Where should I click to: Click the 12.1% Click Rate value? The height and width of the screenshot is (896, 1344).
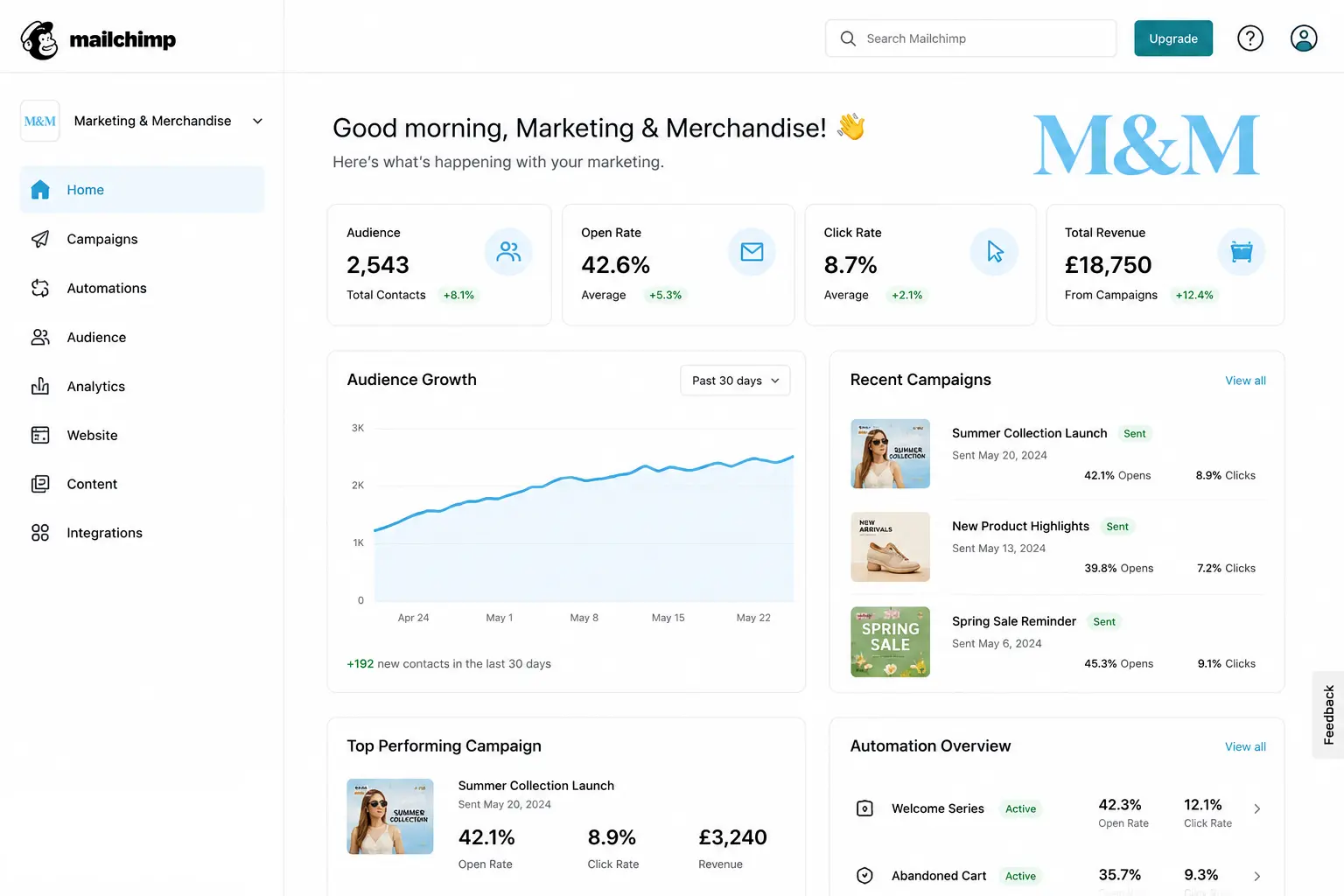tap(1203, 804)
